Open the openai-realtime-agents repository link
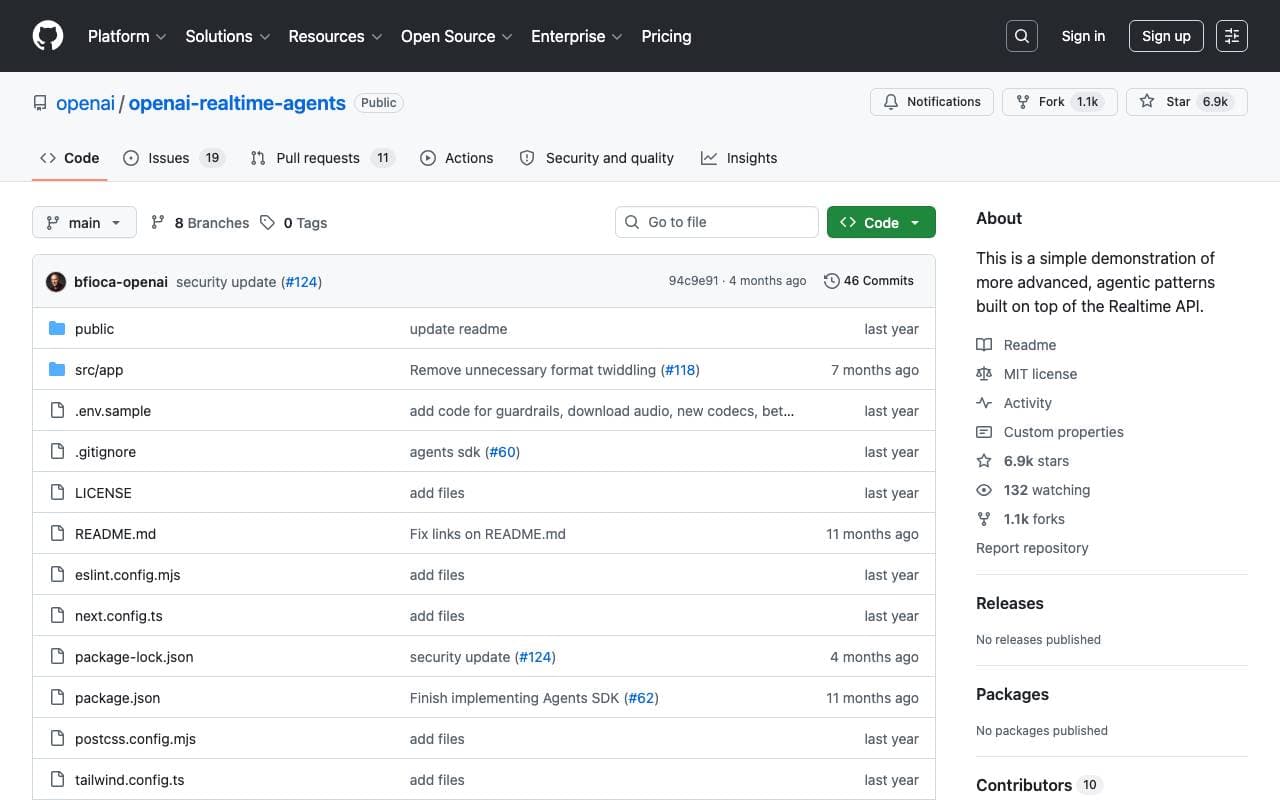The image size is (1280, 800). click(x=237, y=103)
